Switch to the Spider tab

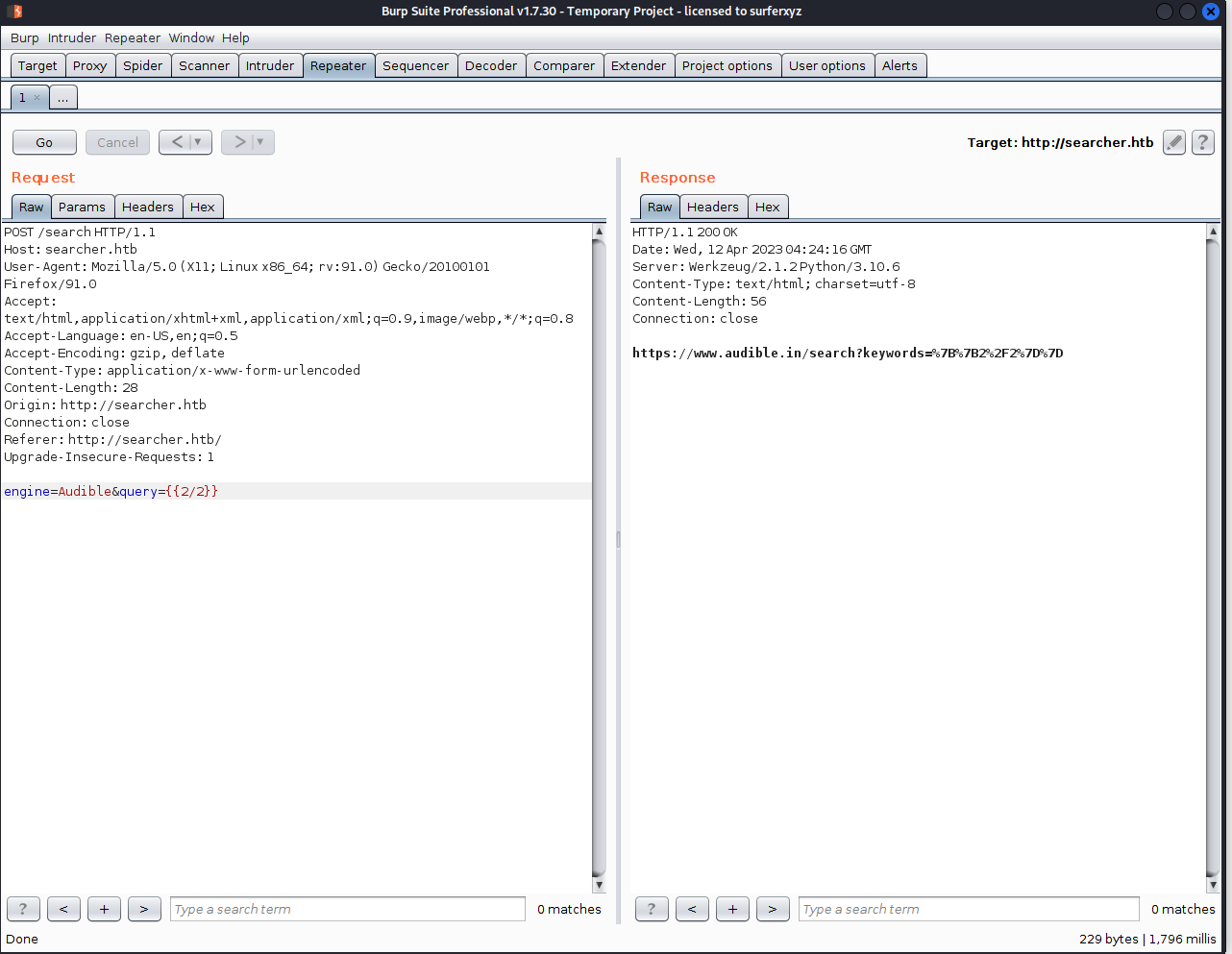[143, 65]
